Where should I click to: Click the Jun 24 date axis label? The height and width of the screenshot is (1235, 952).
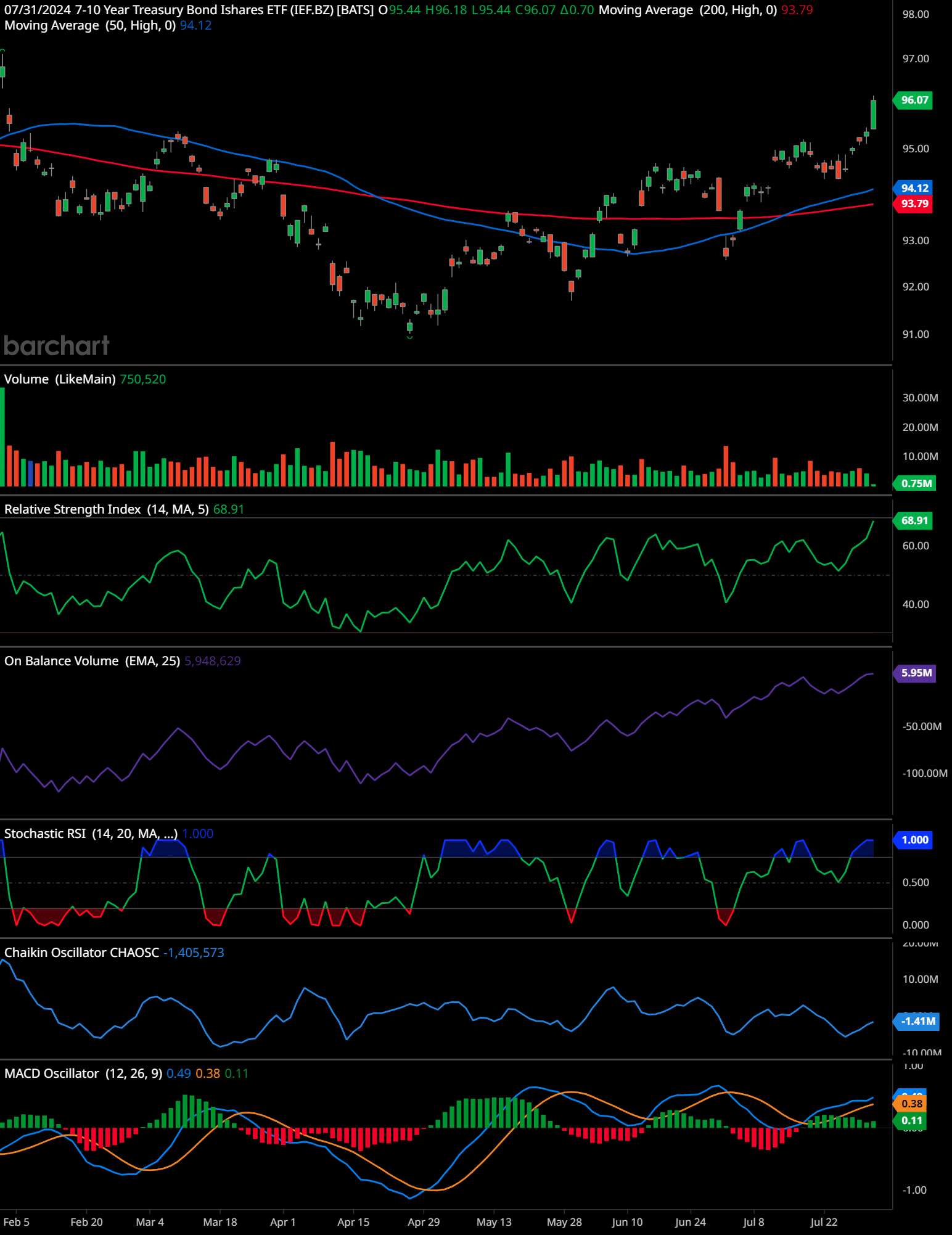click(x=691, y=1222)
